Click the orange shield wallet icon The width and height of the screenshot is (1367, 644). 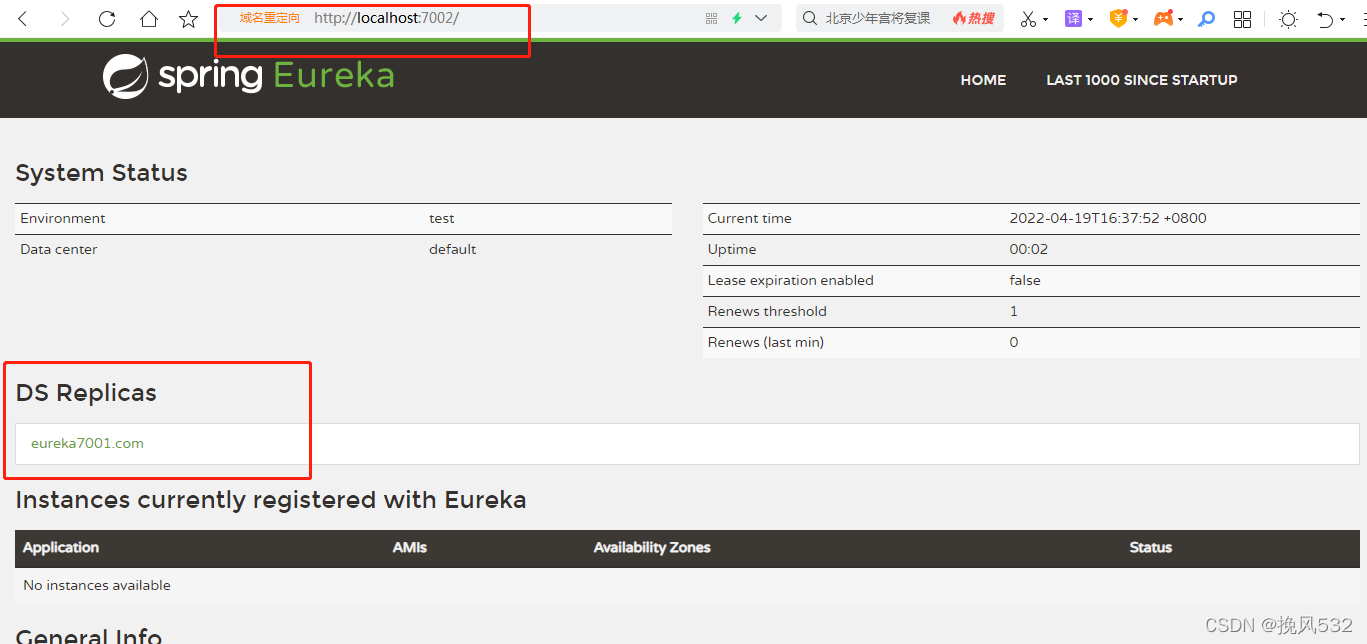[1119, 19]
